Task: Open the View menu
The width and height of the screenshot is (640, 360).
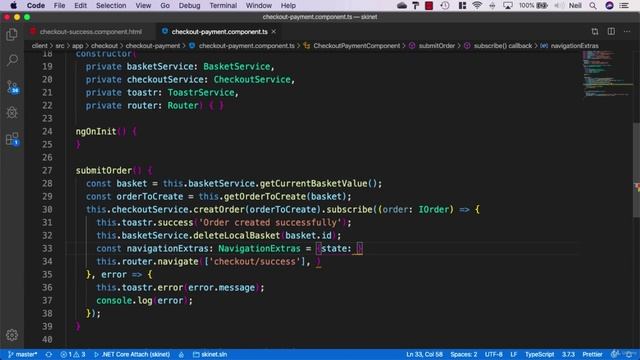Action: coord(143,5)
